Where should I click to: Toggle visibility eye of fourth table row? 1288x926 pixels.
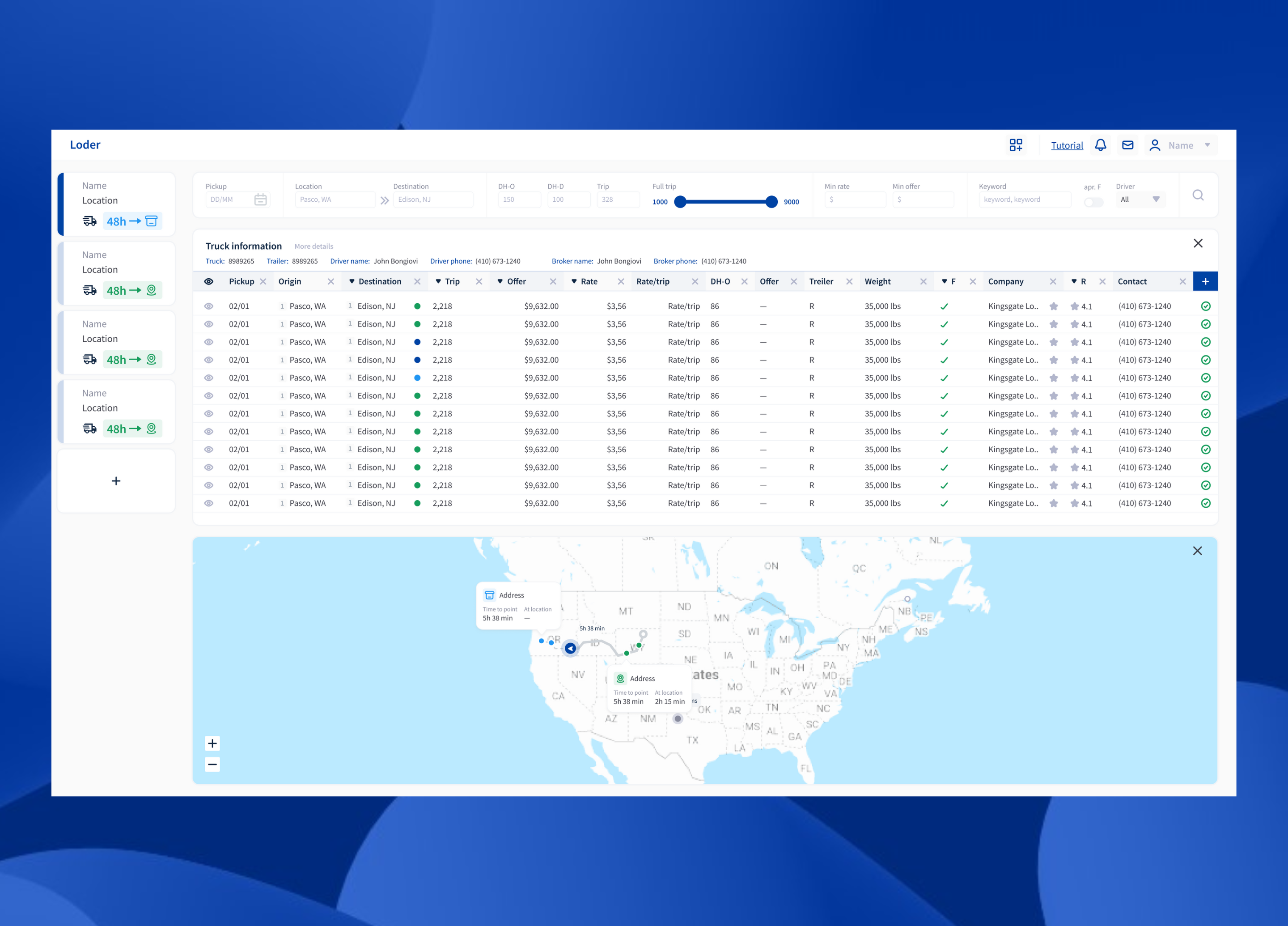(208, 360)
